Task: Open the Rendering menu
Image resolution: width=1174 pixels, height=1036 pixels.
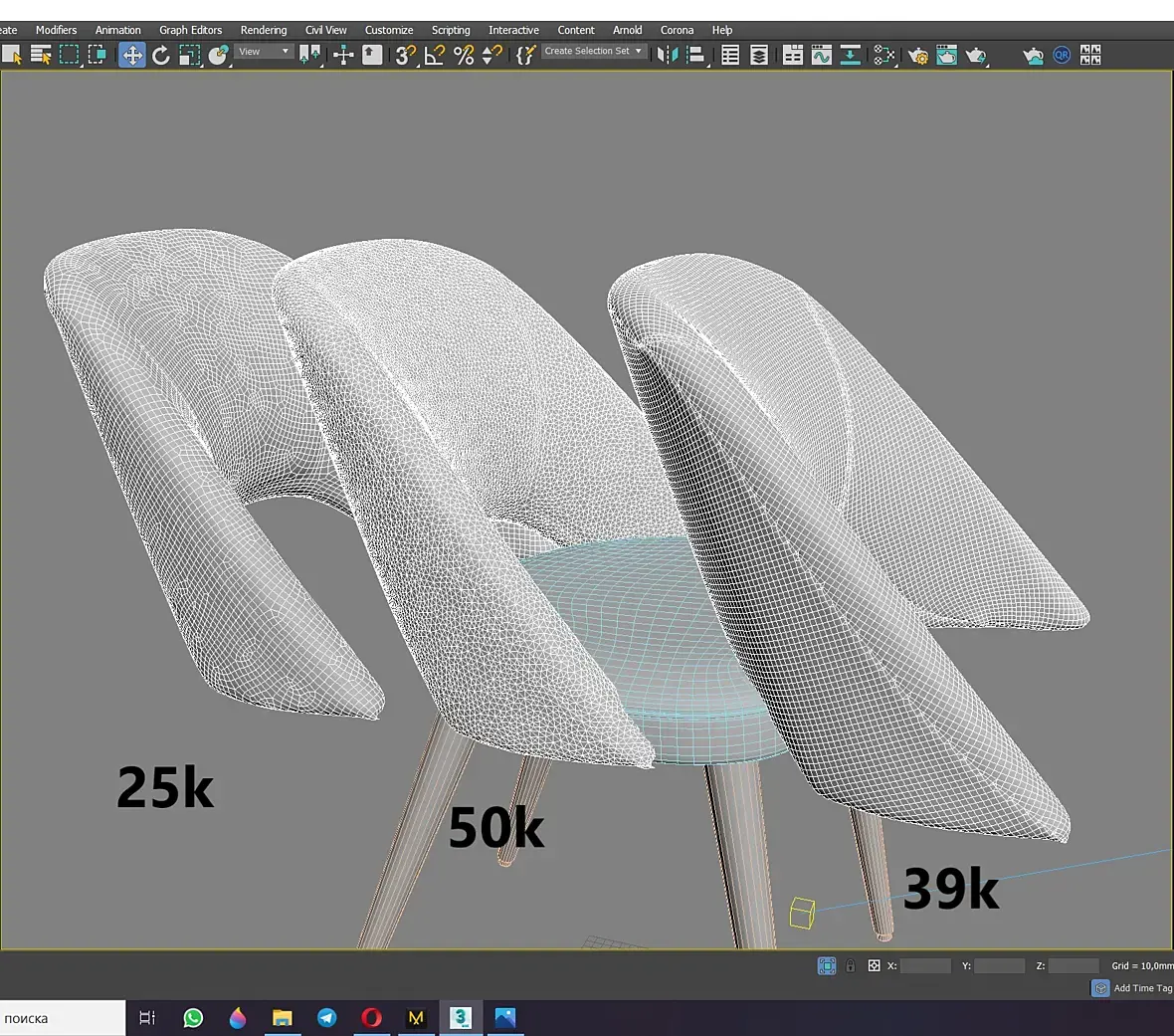Action: 264,30
